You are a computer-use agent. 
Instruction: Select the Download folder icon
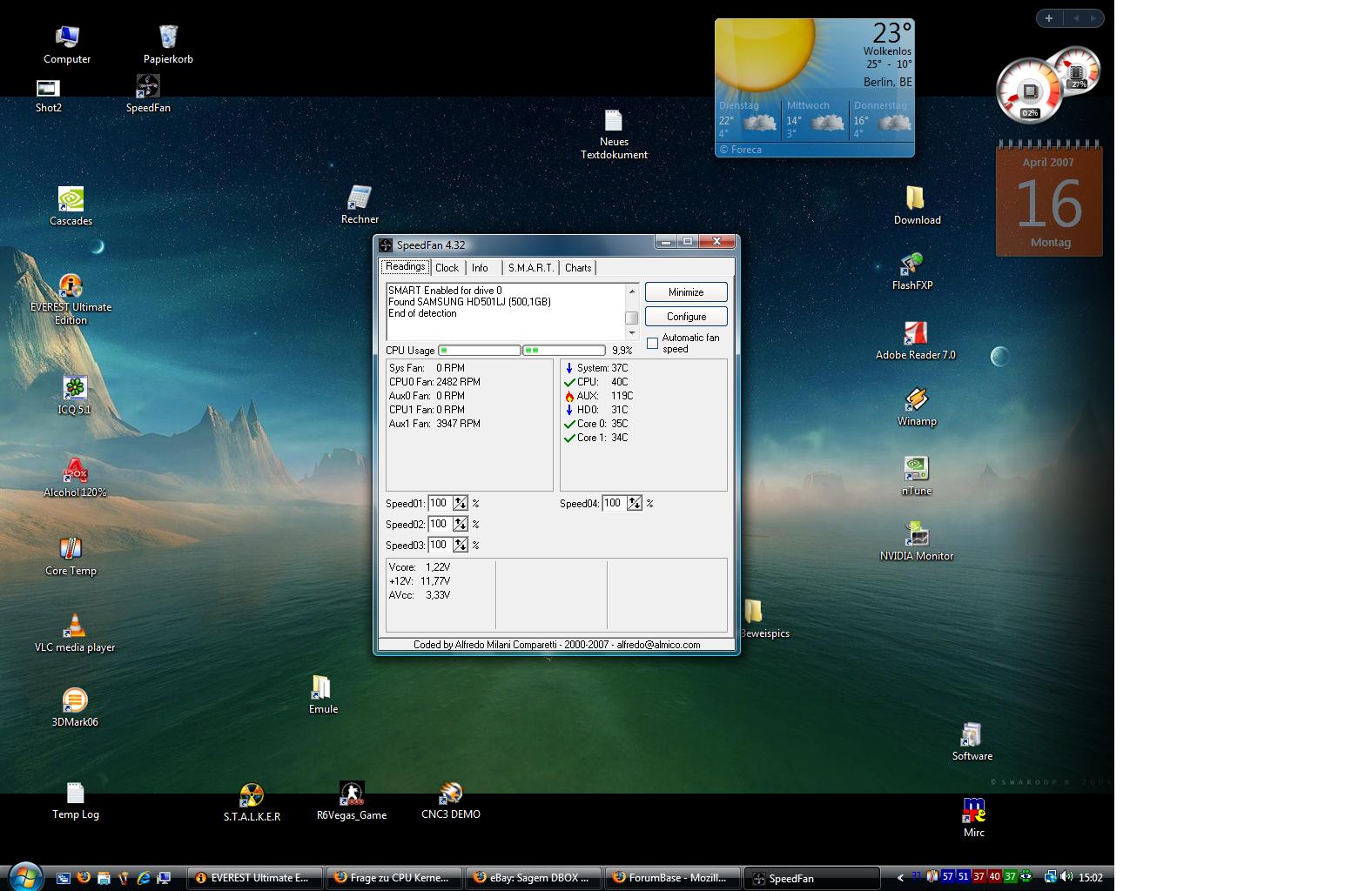click(917, 206)
